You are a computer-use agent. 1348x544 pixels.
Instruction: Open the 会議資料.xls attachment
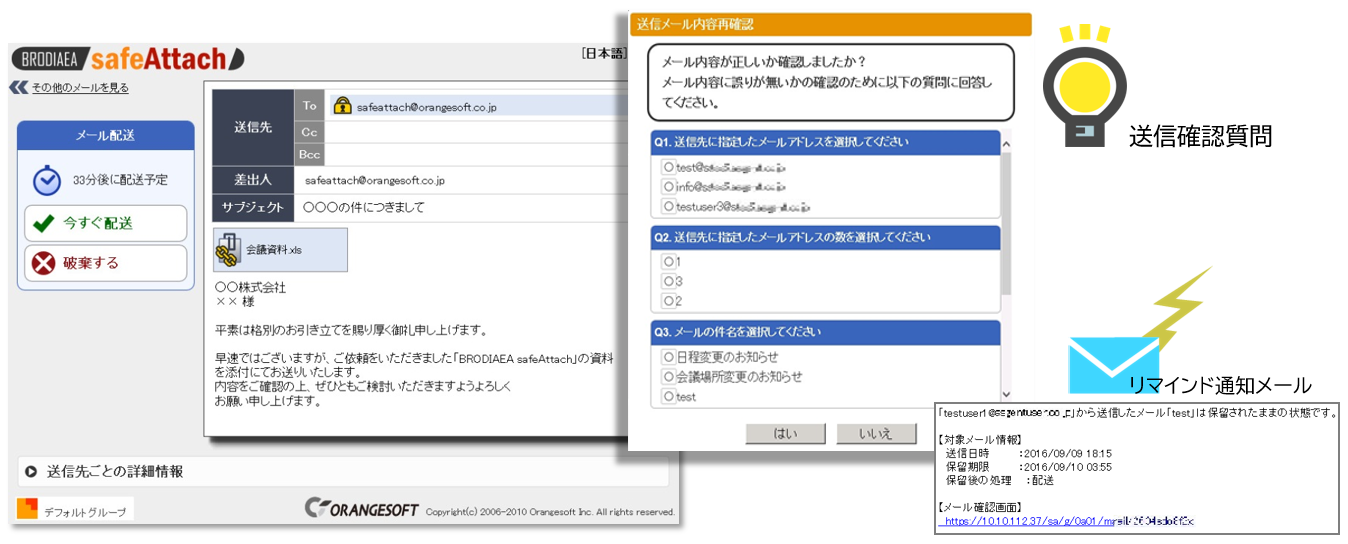(x=281, y=250)
